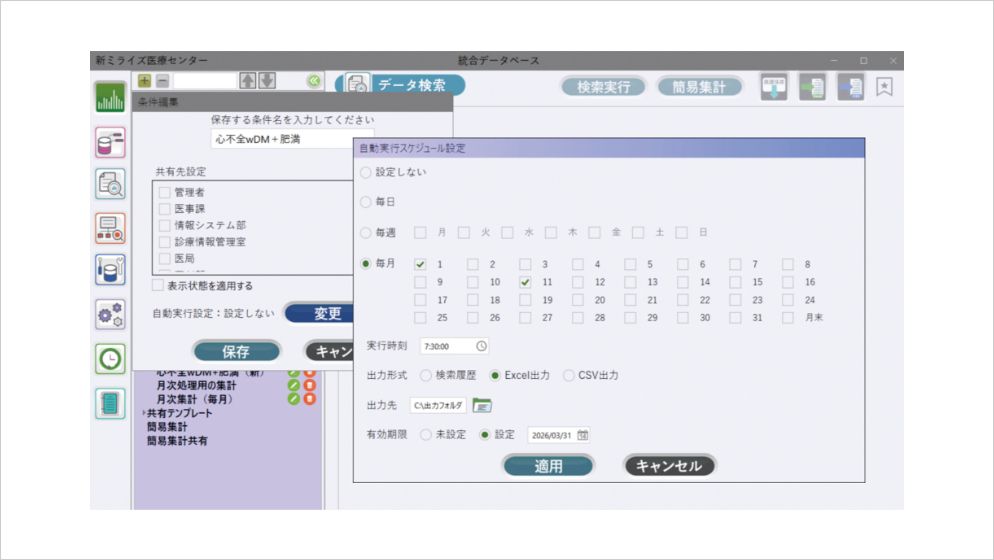Open the 実行時刻 time picker clock
The image size is (994, 560).
tap(481, 346)
